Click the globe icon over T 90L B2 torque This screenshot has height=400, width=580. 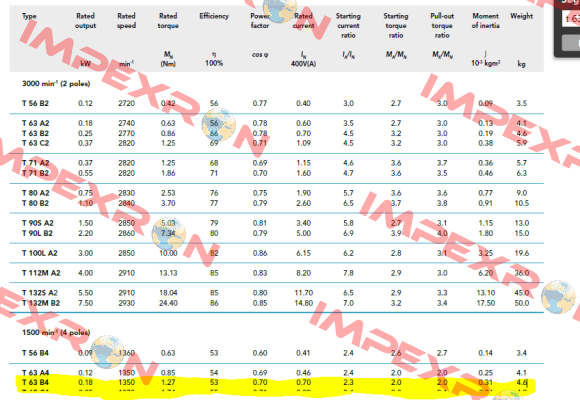tap(168, 233)
